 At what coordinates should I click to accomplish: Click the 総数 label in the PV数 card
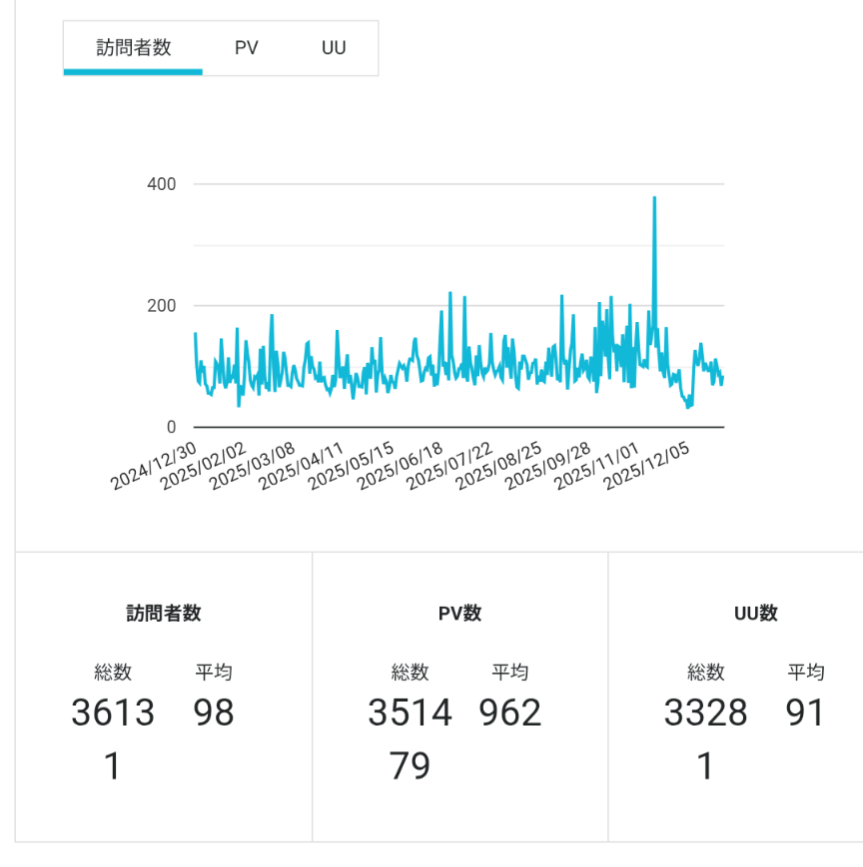410,672
